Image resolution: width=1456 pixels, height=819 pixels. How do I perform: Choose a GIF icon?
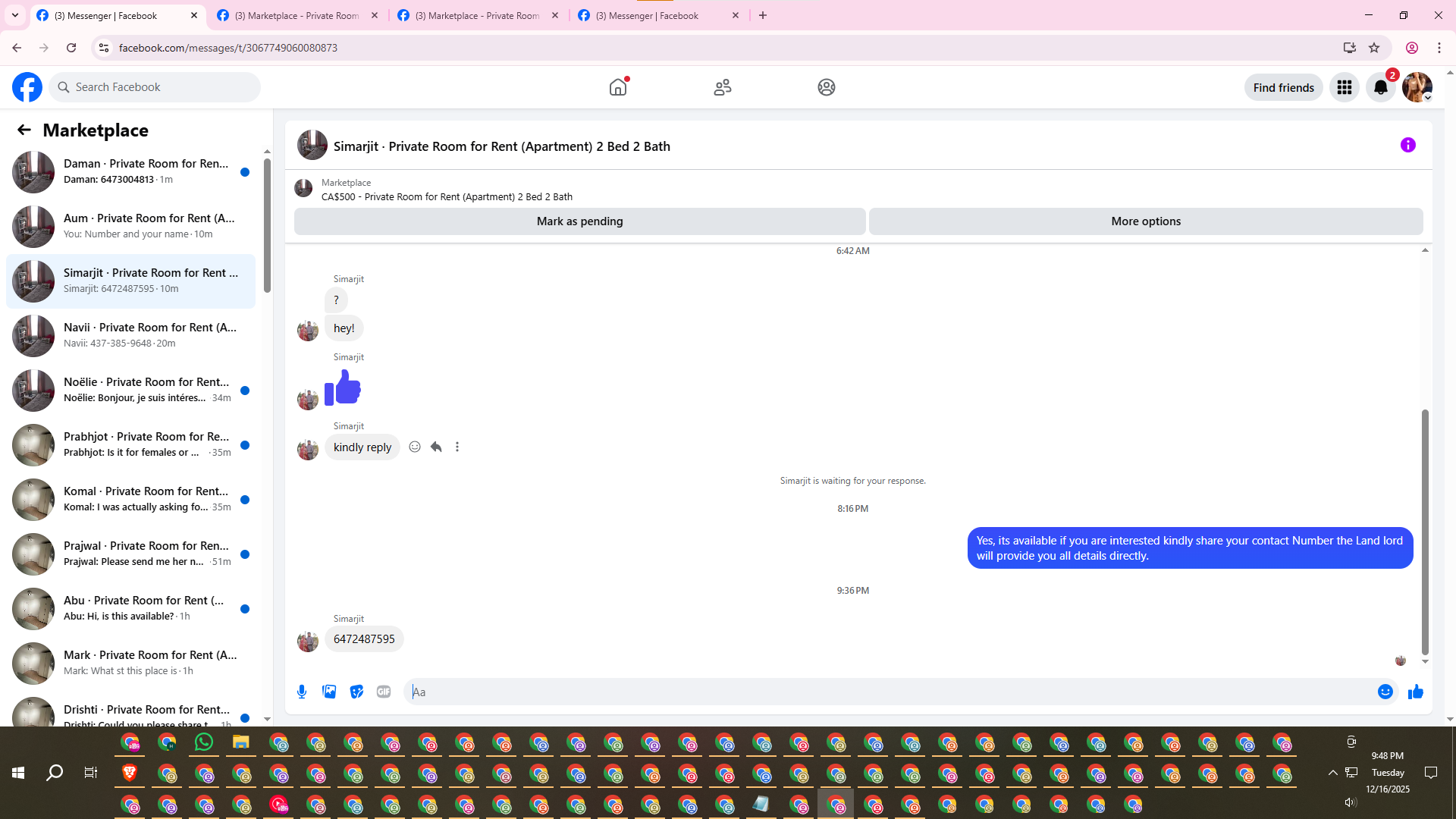coord(384,692)
